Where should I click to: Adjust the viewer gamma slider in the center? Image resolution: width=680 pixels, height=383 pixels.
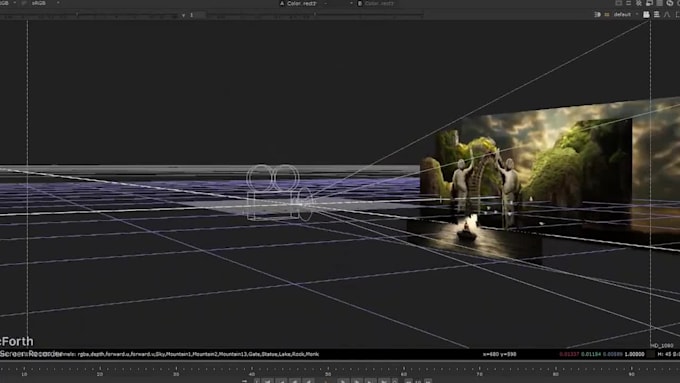pos(314,15)
